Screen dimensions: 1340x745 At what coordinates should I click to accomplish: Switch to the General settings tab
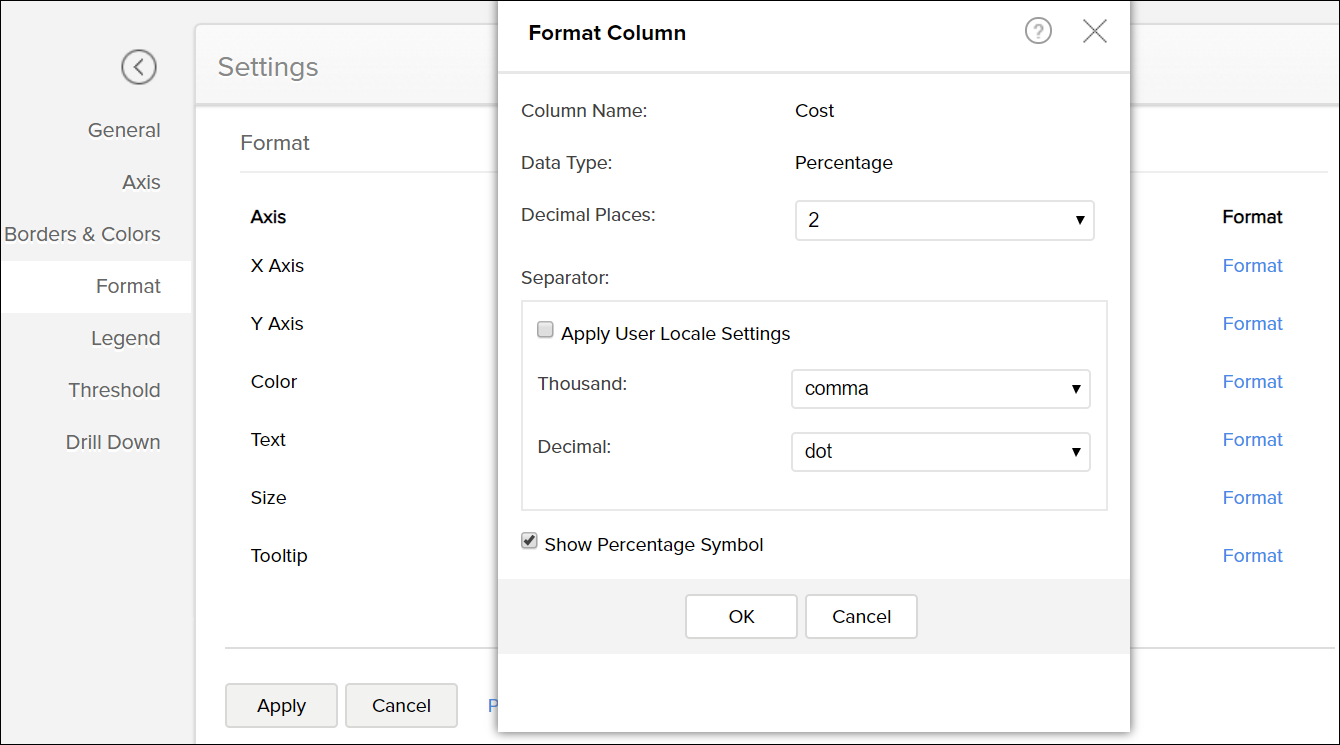click(124, 130)
